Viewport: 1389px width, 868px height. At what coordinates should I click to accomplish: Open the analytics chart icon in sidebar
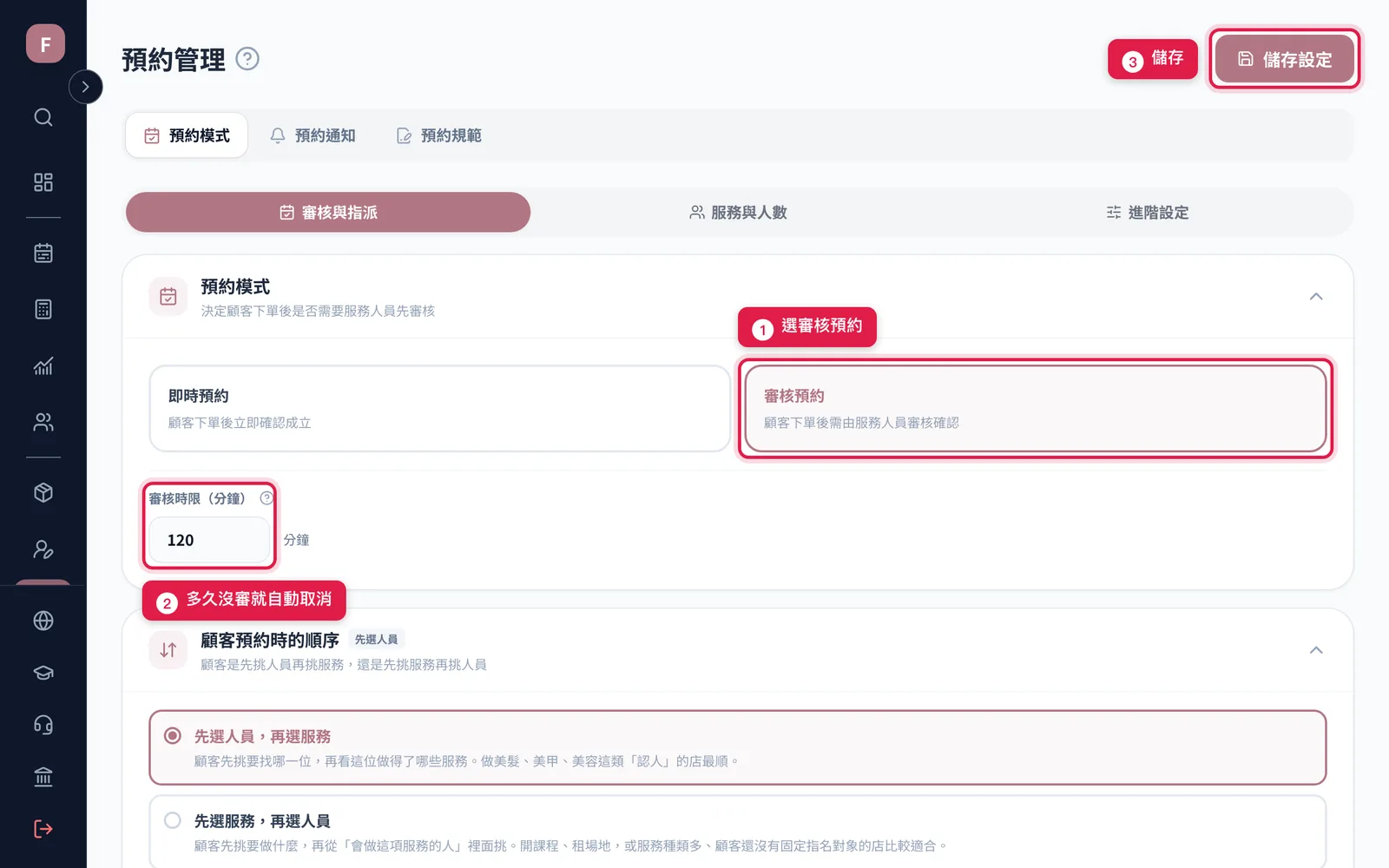coord(43,365)
